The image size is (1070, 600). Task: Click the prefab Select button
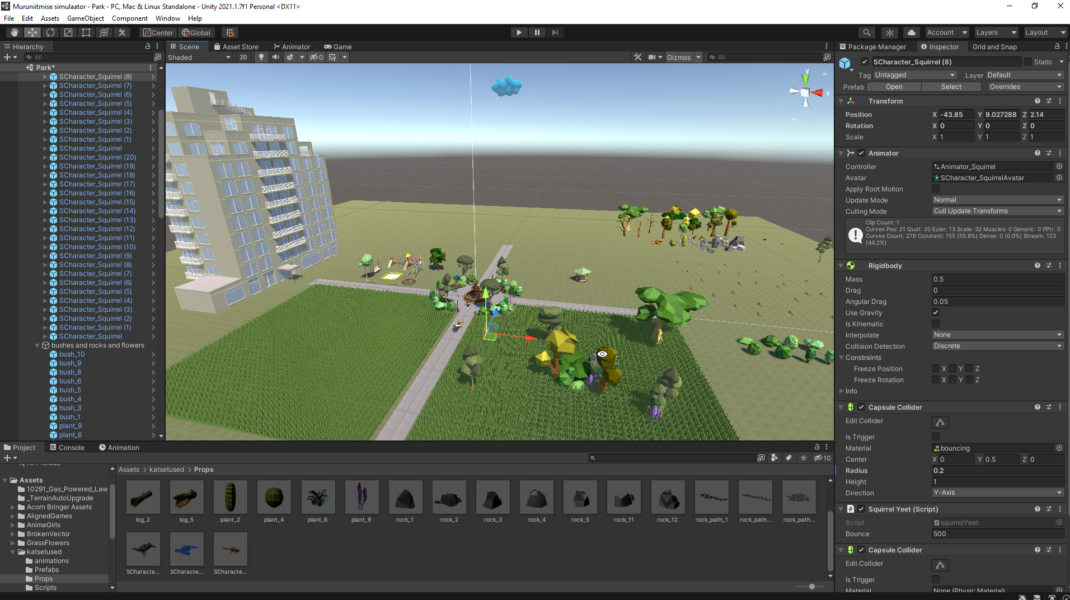(951, 87)
